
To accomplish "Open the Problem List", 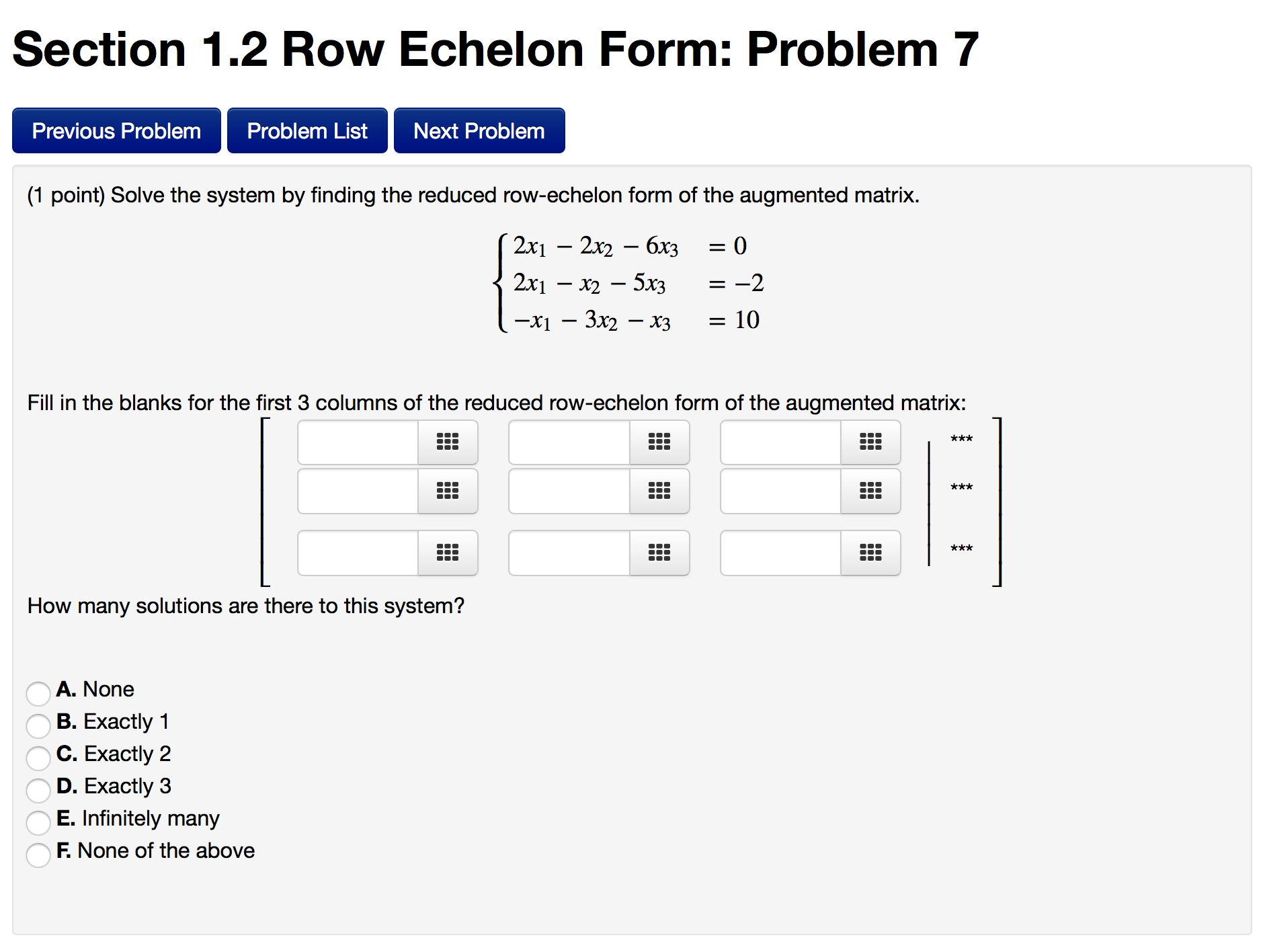I will (307, 130).
